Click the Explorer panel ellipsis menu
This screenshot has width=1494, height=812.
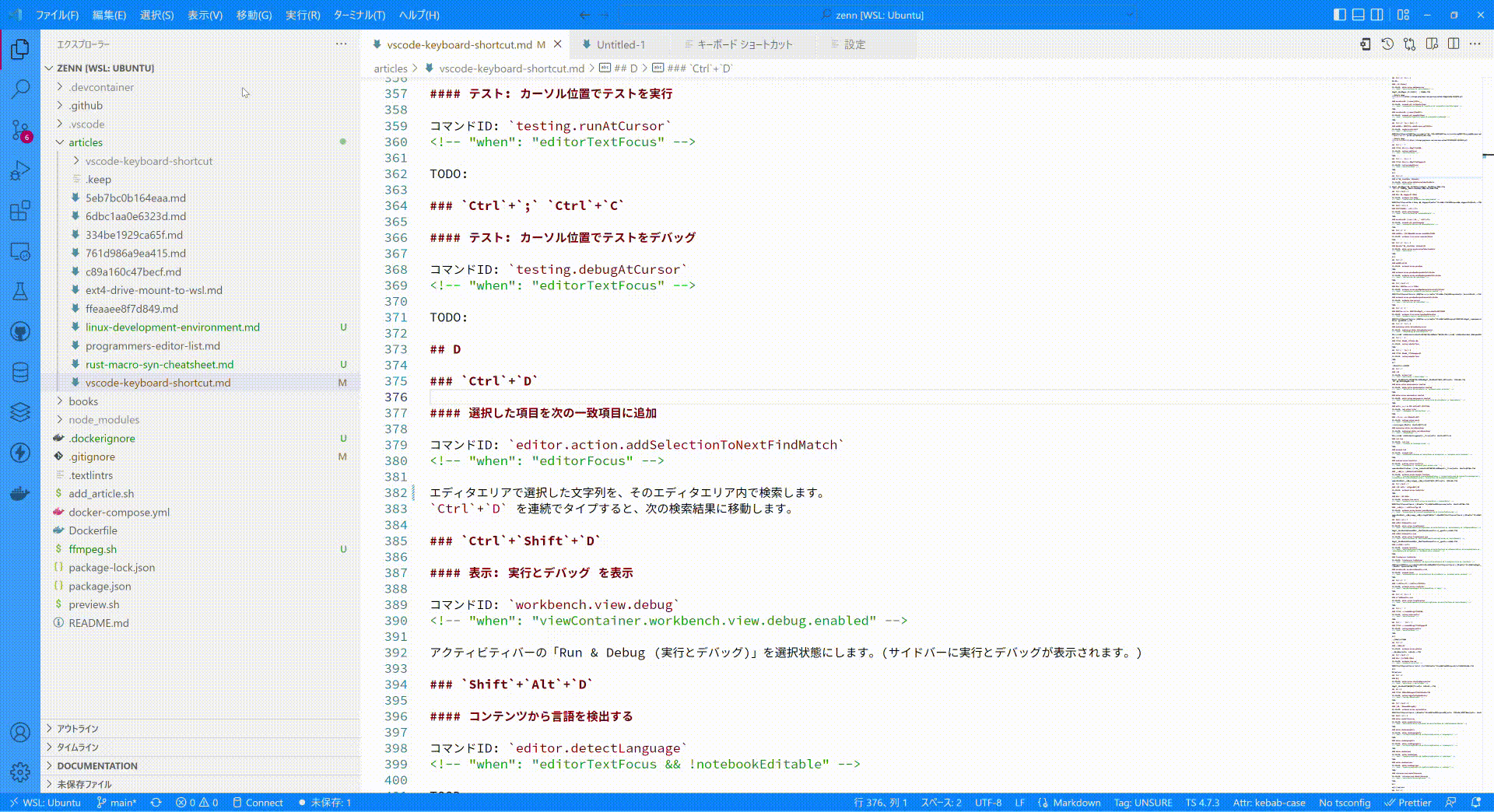(341, 44)
